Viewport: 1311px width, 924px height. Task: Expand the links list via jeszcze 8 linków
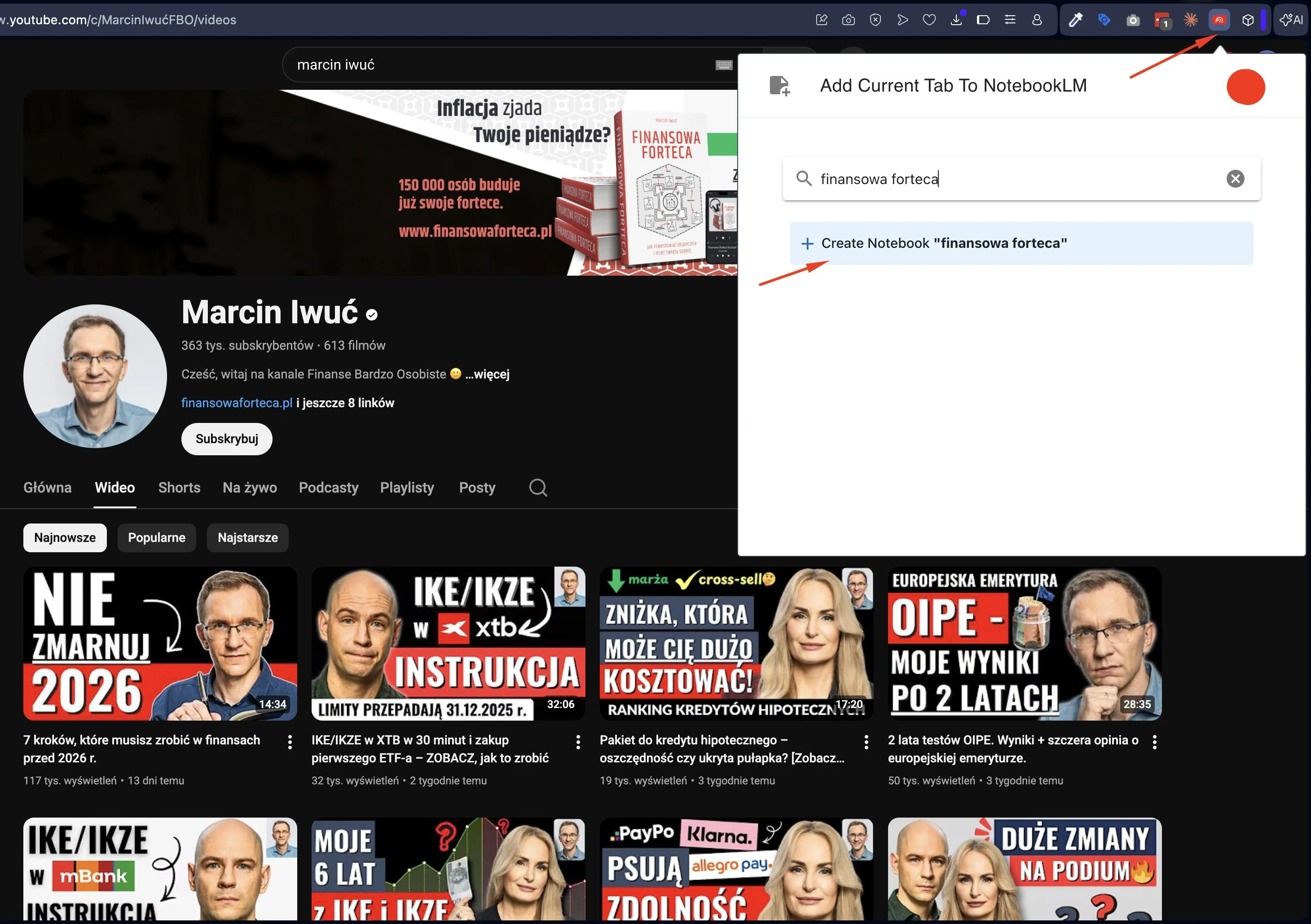coord(345,403)
